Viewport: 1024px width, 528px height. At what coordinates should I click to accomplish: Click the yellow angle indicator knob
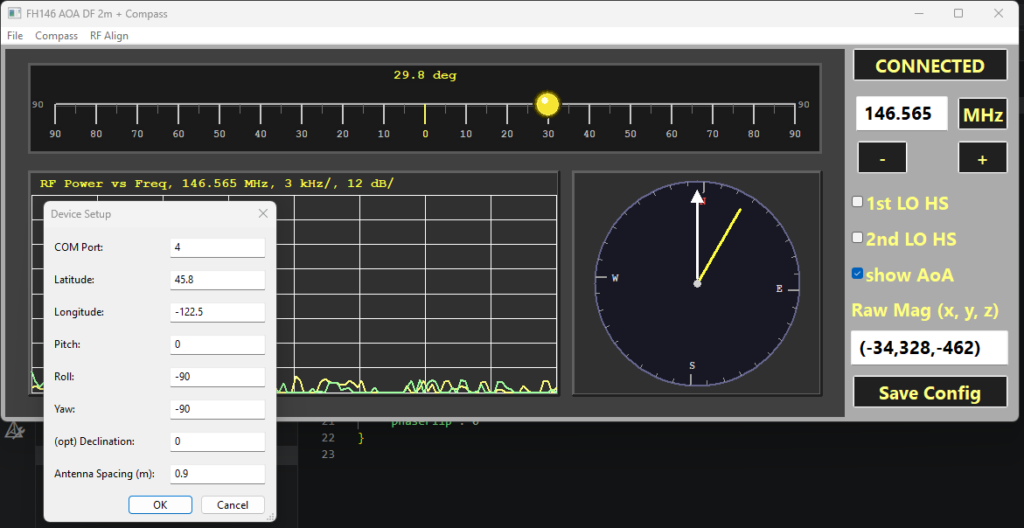coord(547,103)
